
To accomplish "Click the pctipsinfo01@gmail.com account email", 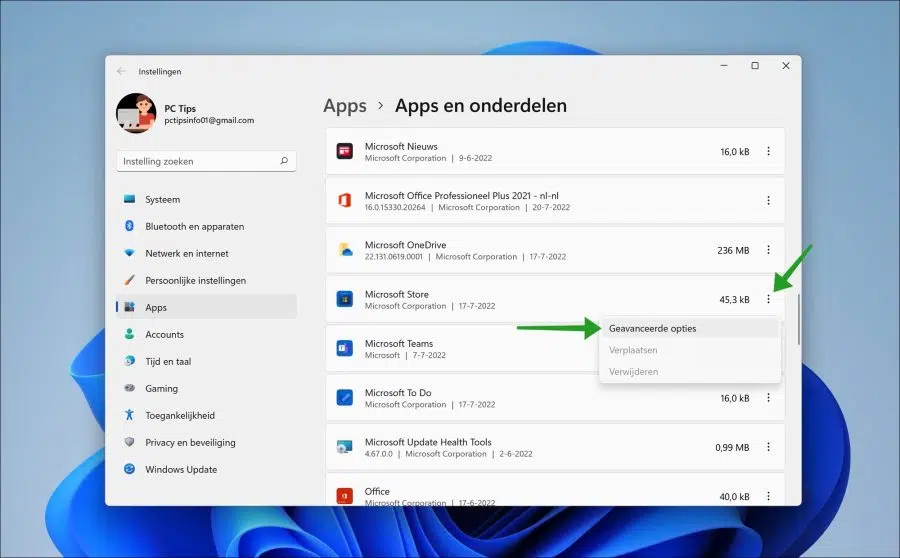I will tap(209, 121).
